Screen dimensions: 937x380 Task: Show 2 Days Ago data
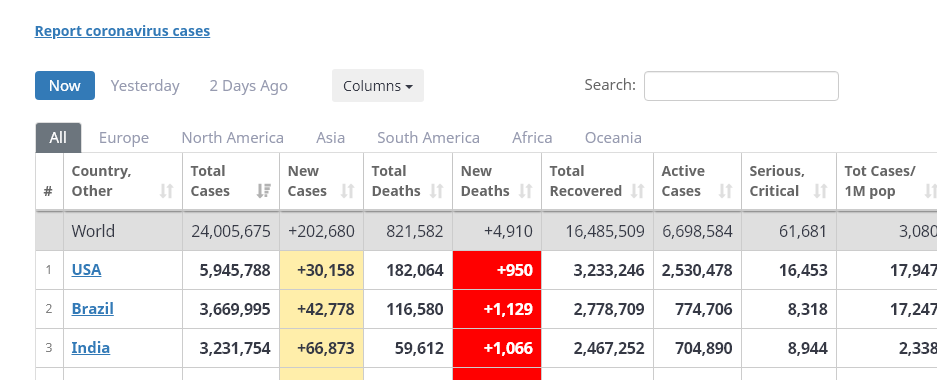point(249,85)
